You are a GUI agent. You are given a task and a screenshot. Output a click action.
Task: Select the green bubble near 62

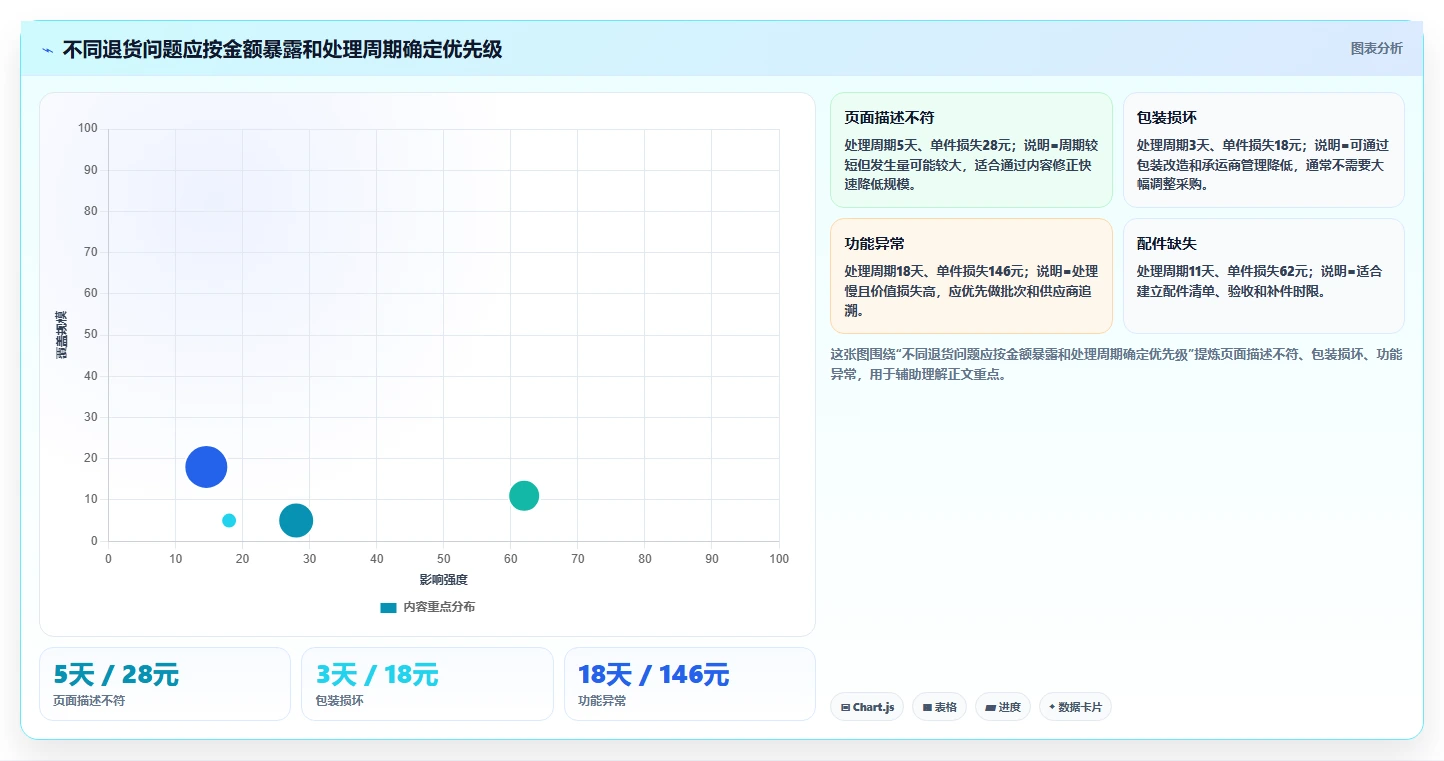(524, 495)
